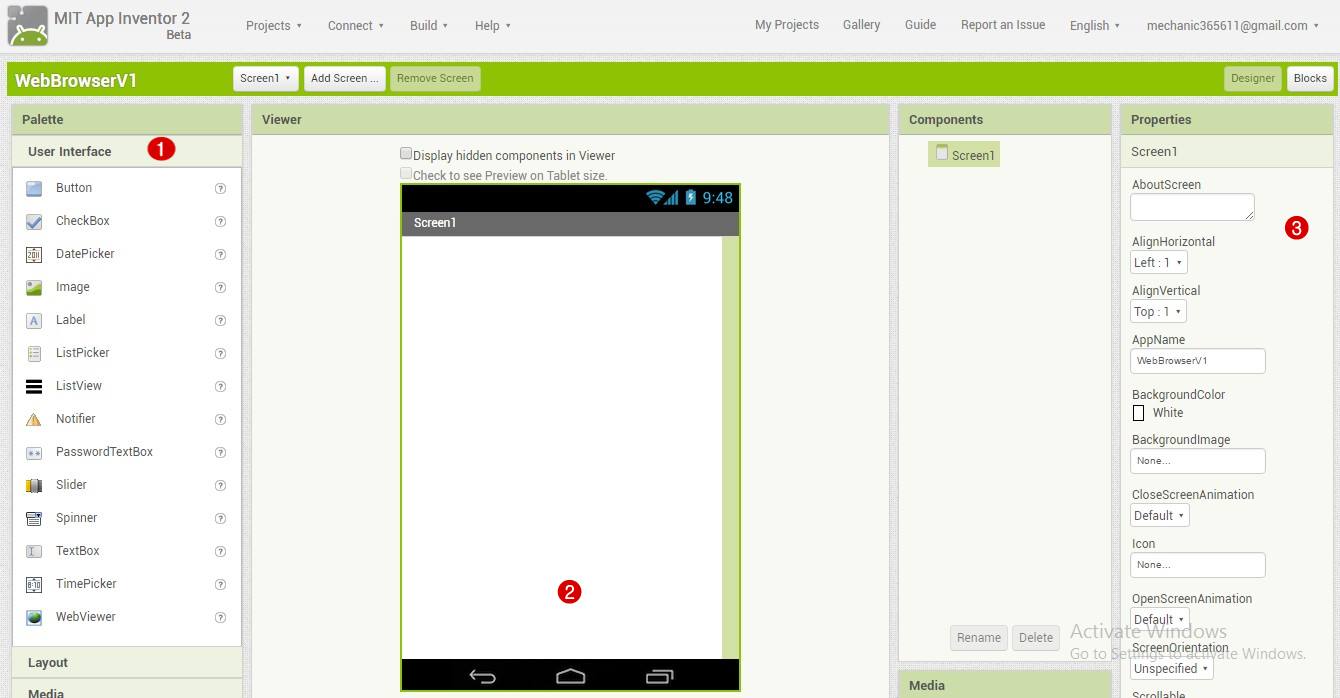
Task: Switch to the Designer view
Action: (x=1253, y=78)
